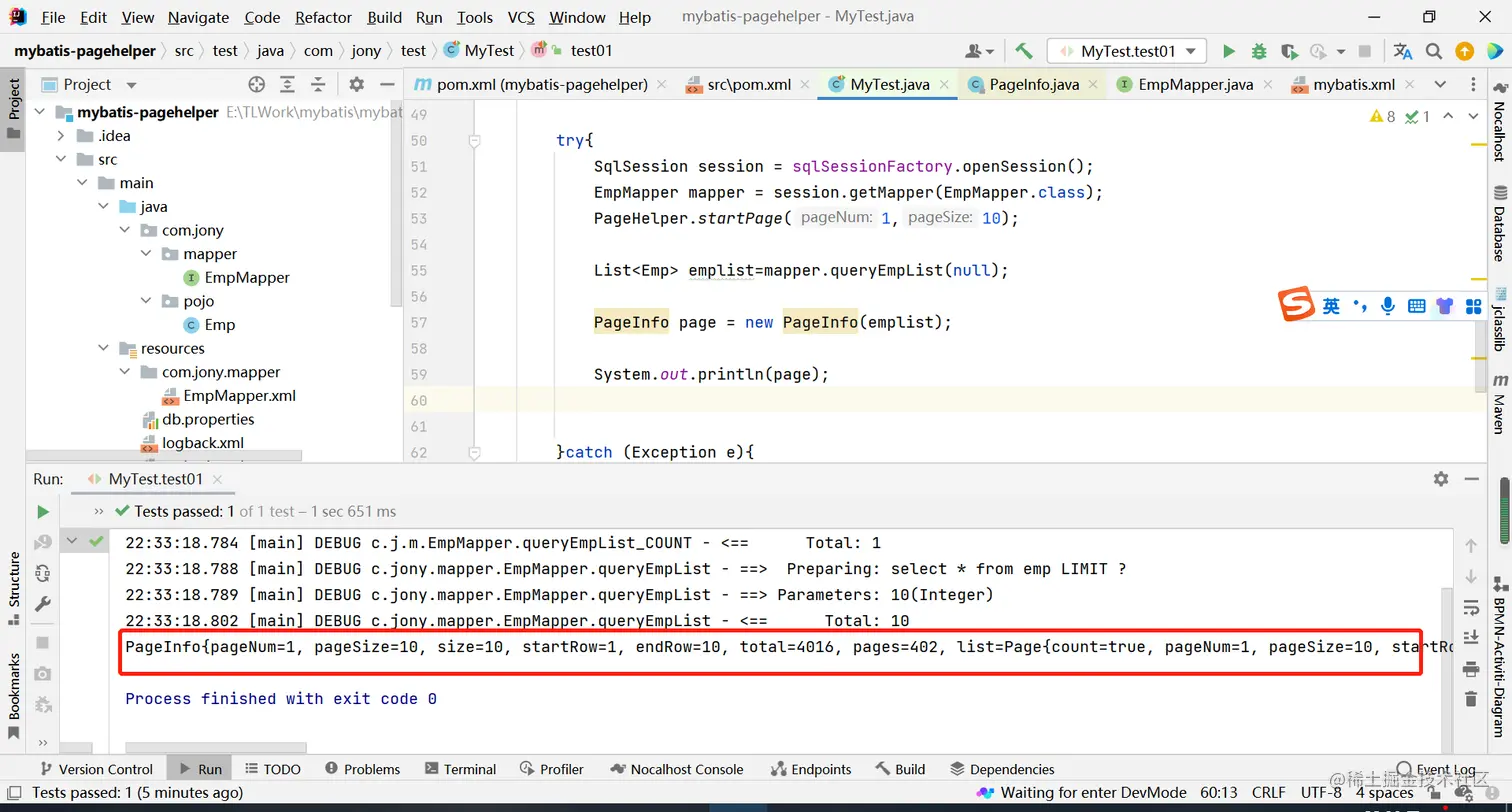Click the jony breadcrumb in navigation bar
This screenshot has height=812, width=1512.
366,51
